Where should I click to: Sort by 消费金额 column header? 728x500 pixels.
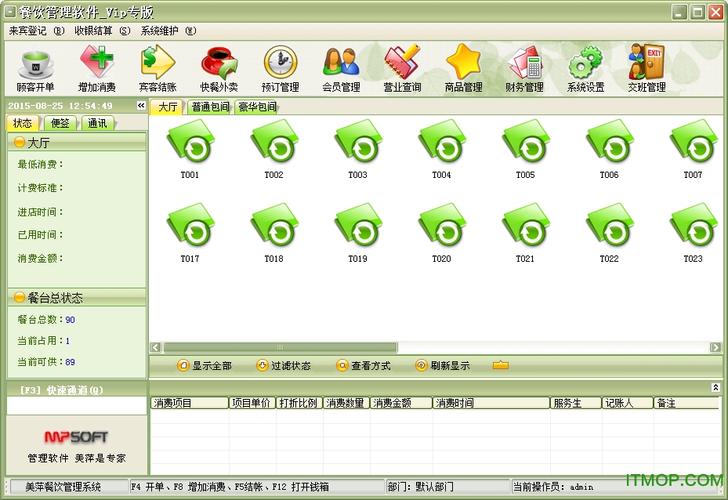(x=401, y=403)
